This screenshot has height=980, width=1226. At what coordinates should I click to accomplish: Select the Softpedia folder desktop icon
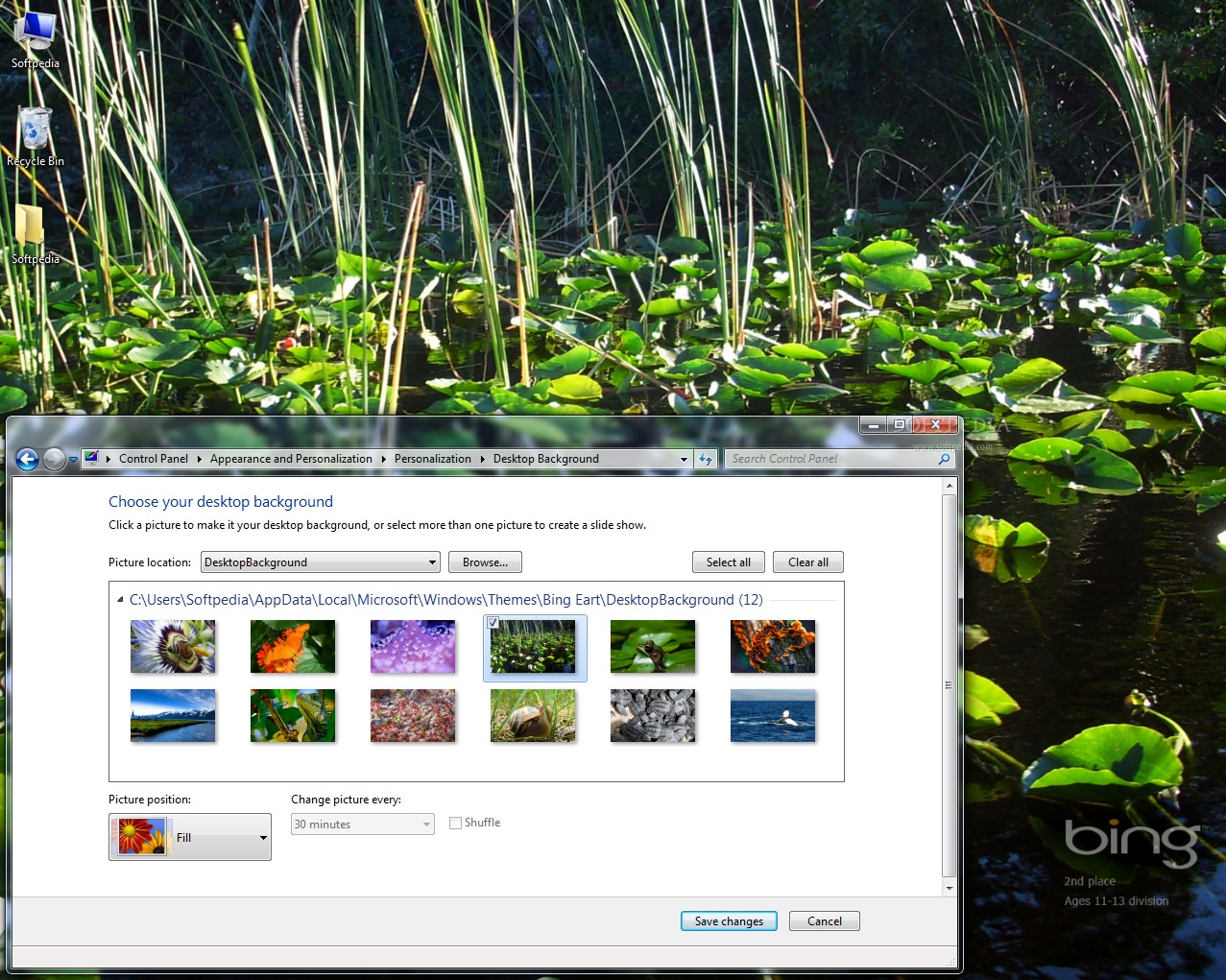click(x=35, y=234)
